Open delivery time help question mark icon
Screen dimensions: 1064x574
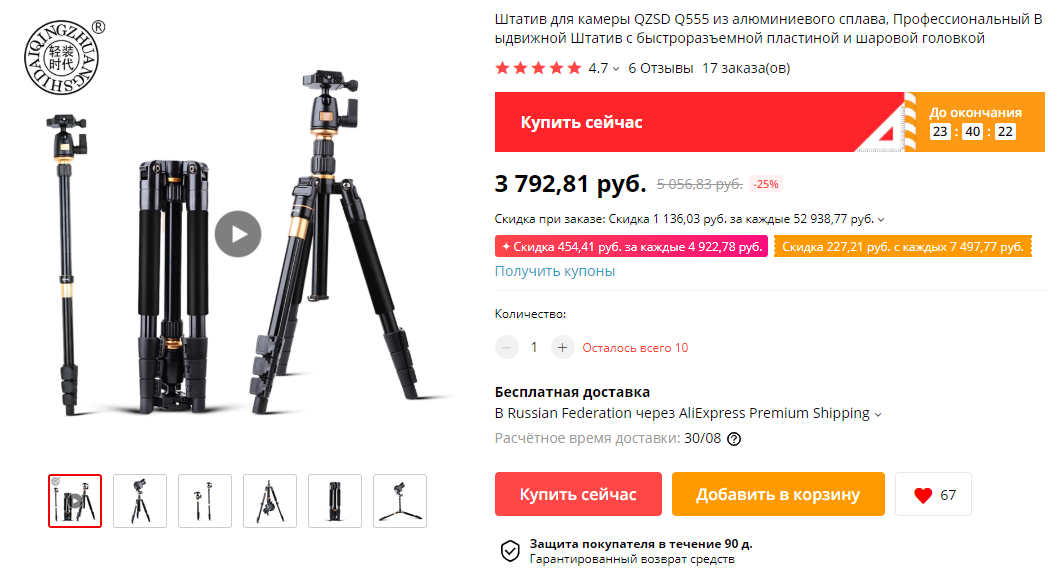tap(734, 439)
